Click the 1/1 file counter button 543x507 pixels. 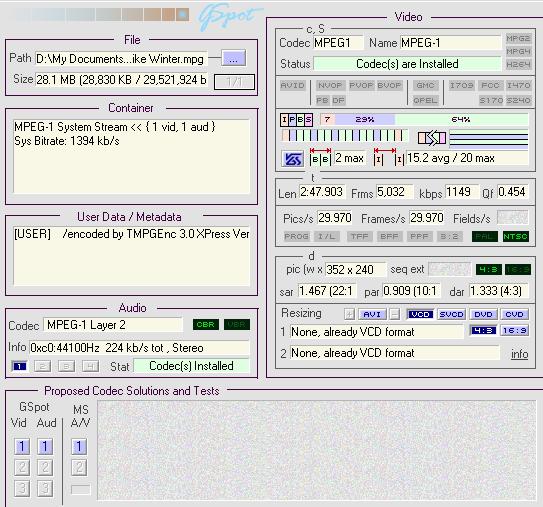tap(234, 82)
